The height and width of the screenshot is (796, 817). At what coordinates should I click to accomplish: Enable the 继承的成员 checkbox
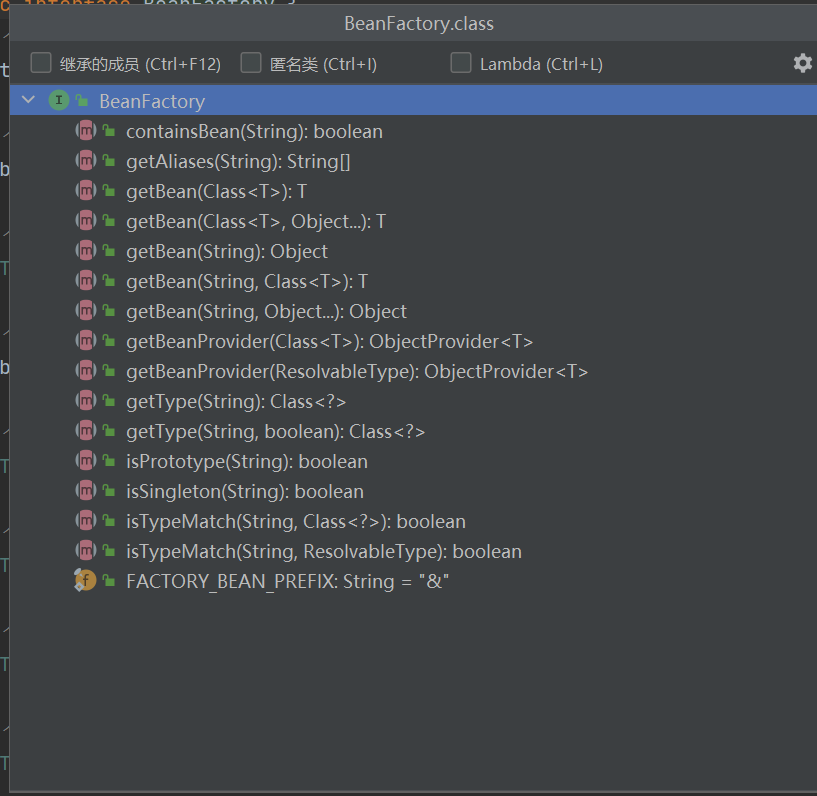[40, 63]
